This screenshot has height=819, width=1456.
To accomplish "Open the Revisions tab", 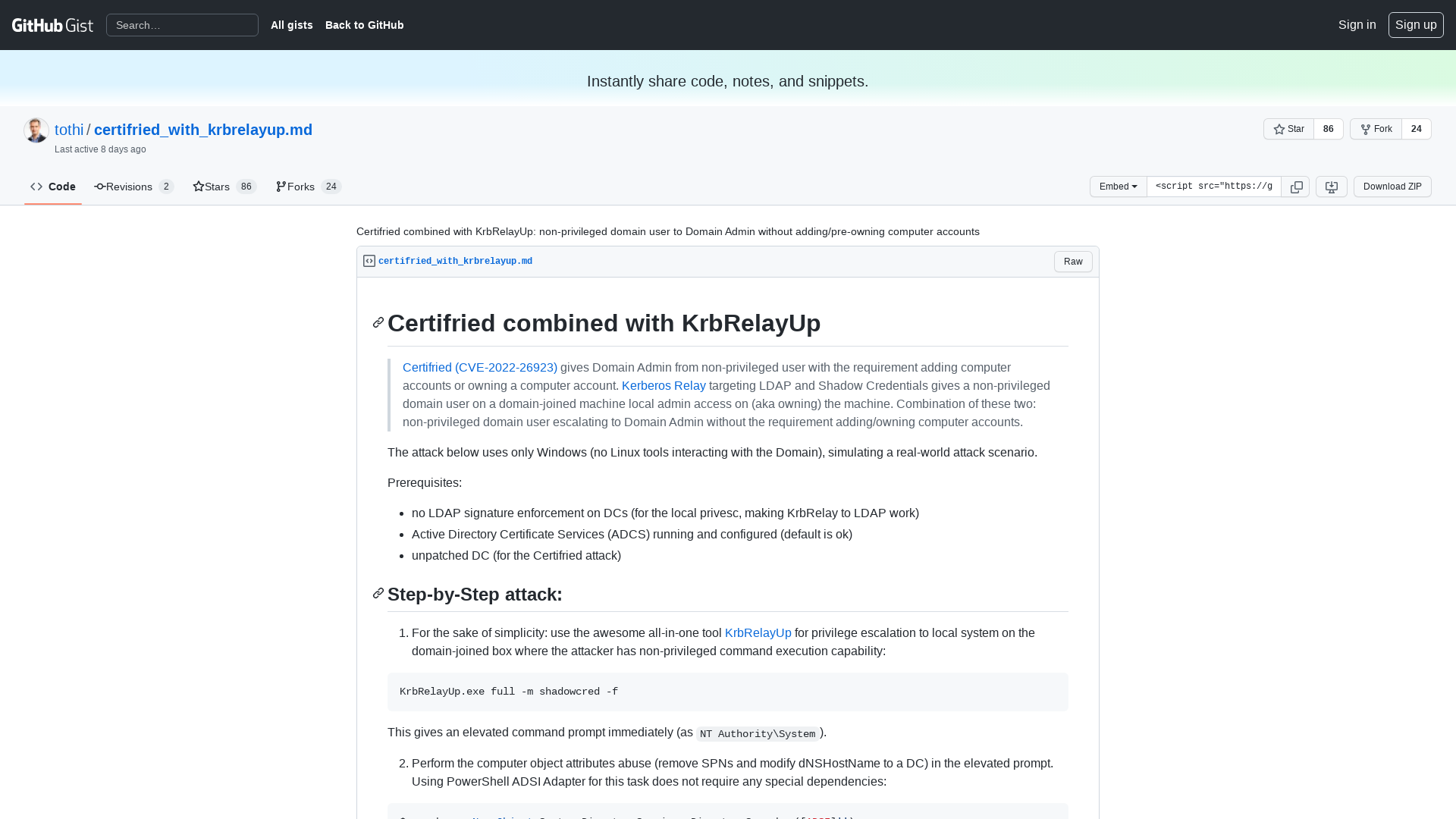I will click(x=133, y=187).
